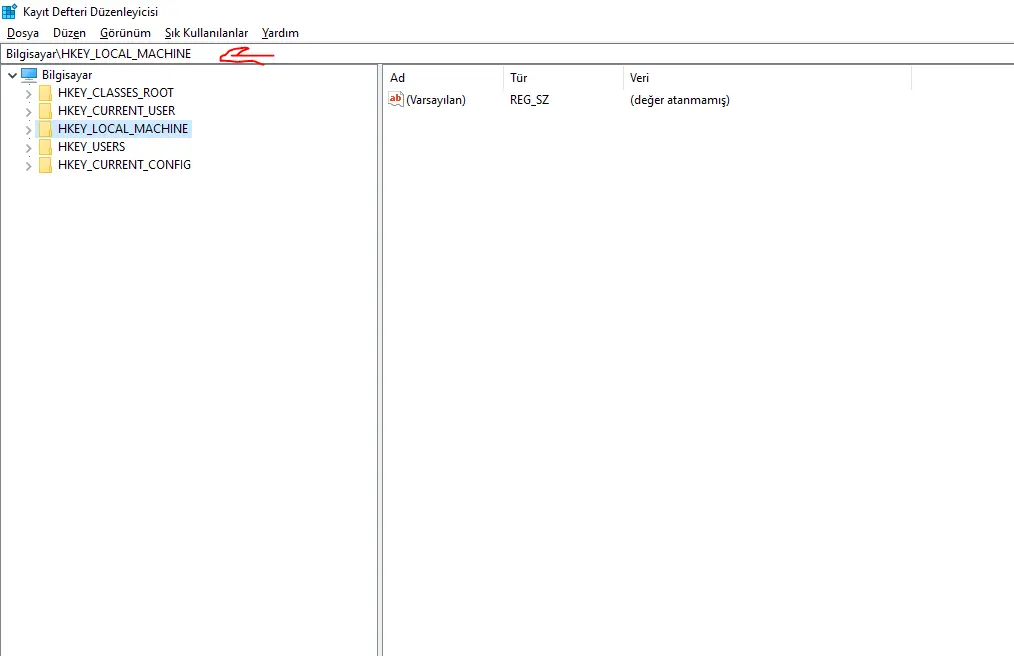This screenshot has height=656, width=1014.
Task: Select the HKEY_USERS tree label
Action: point(91,147)
